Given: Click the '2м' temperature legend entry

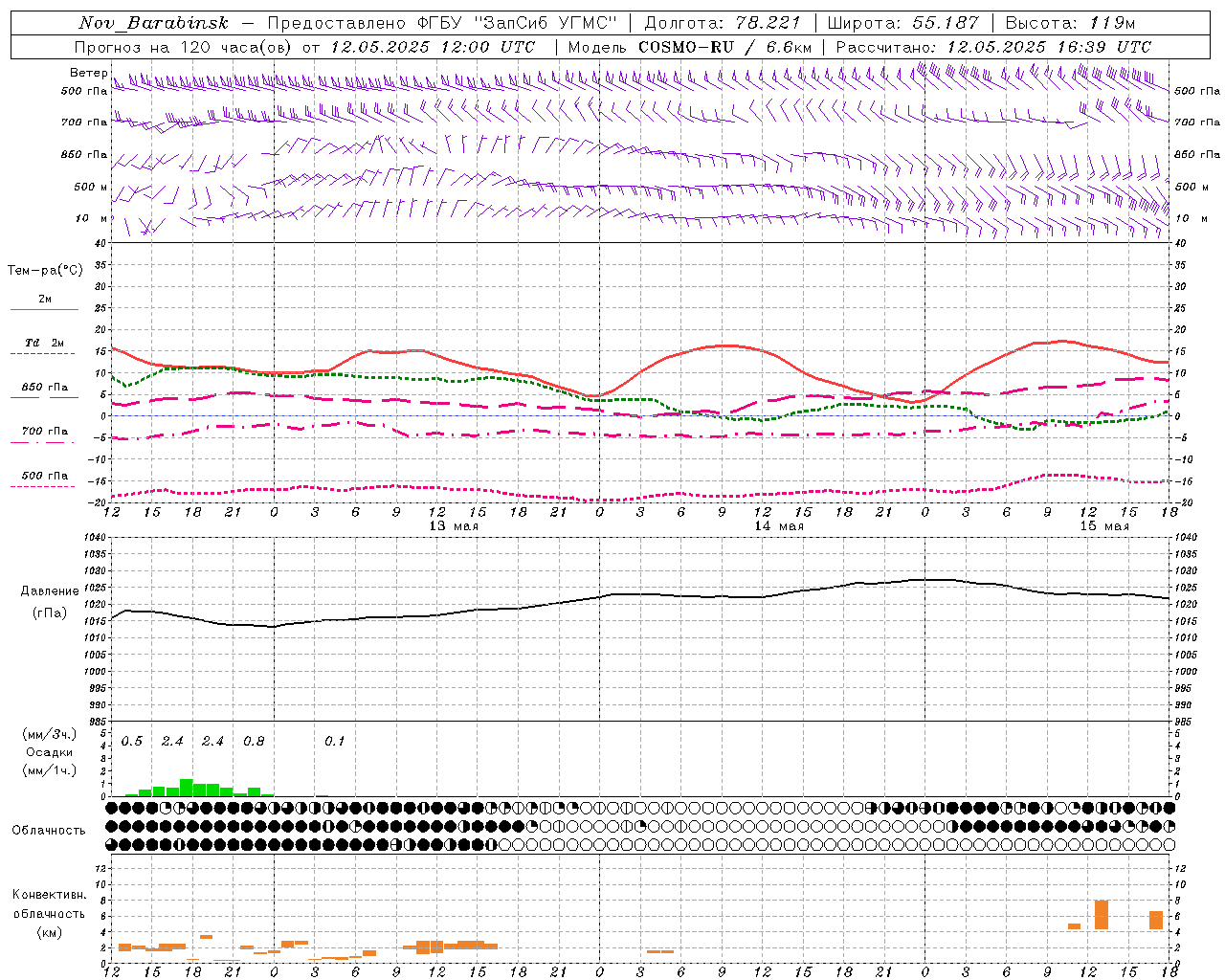Looking at the screenshot, I should tap(45, 300).
